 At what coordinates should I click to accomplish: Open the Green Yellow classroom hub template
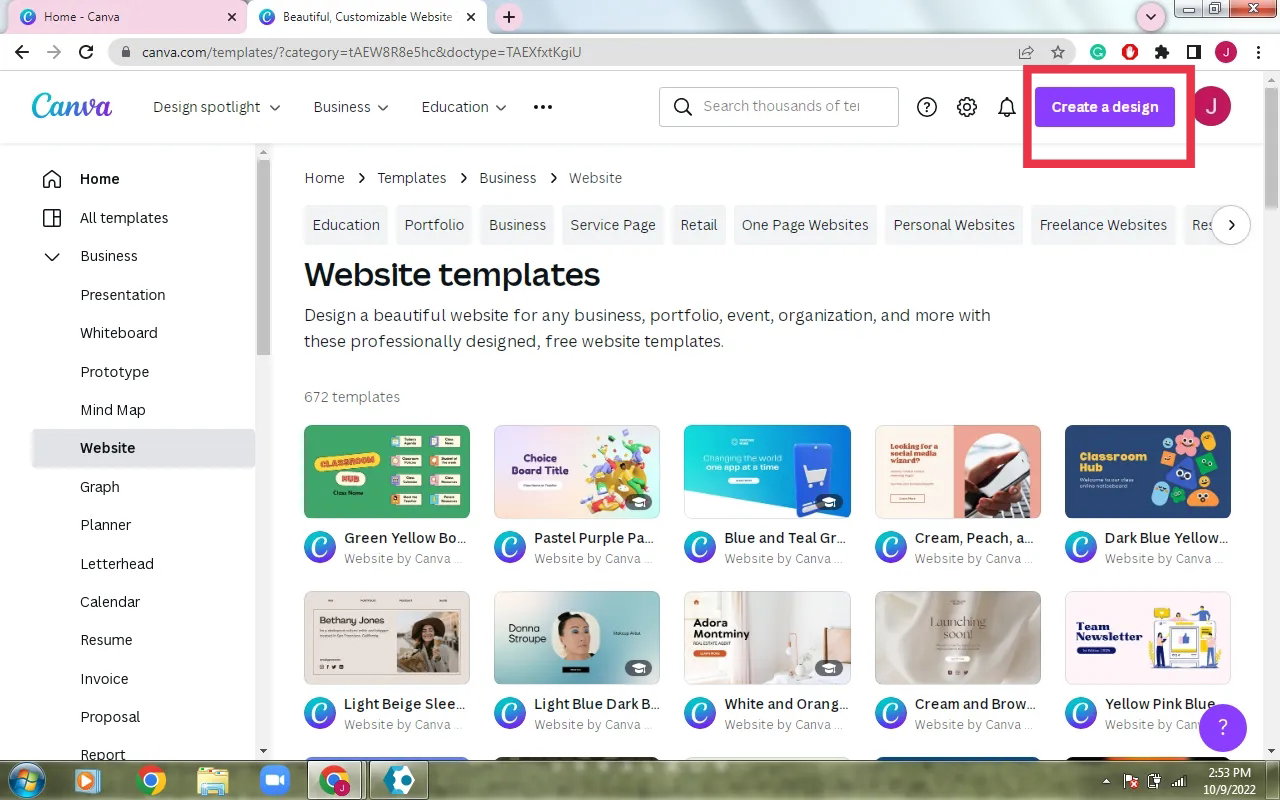click(387, 471)
